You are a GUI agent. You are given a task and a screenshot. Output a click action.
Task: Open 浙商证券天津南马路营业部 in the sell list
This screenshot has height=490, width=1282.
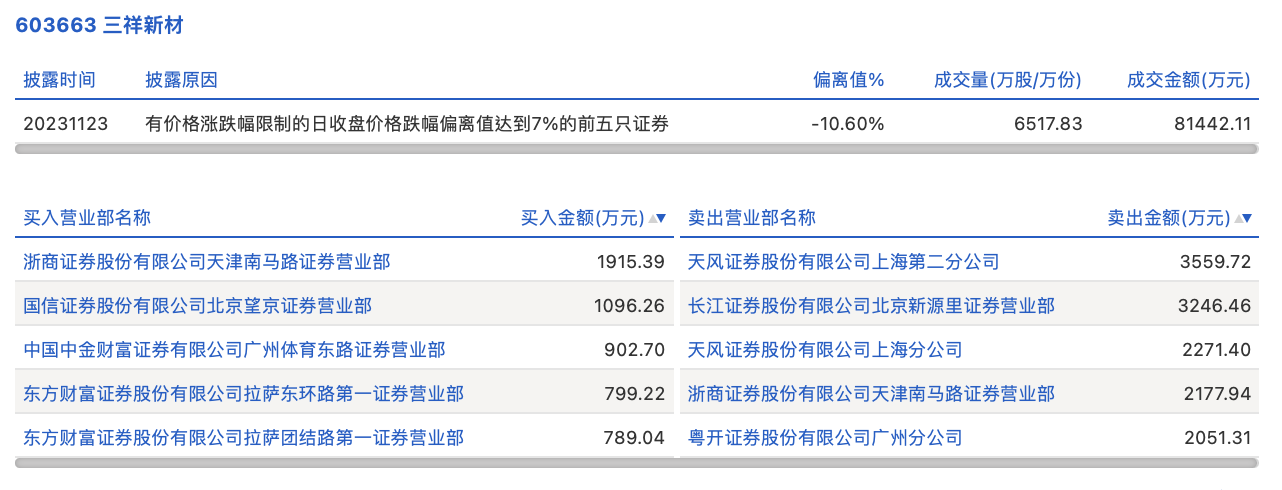871,394
